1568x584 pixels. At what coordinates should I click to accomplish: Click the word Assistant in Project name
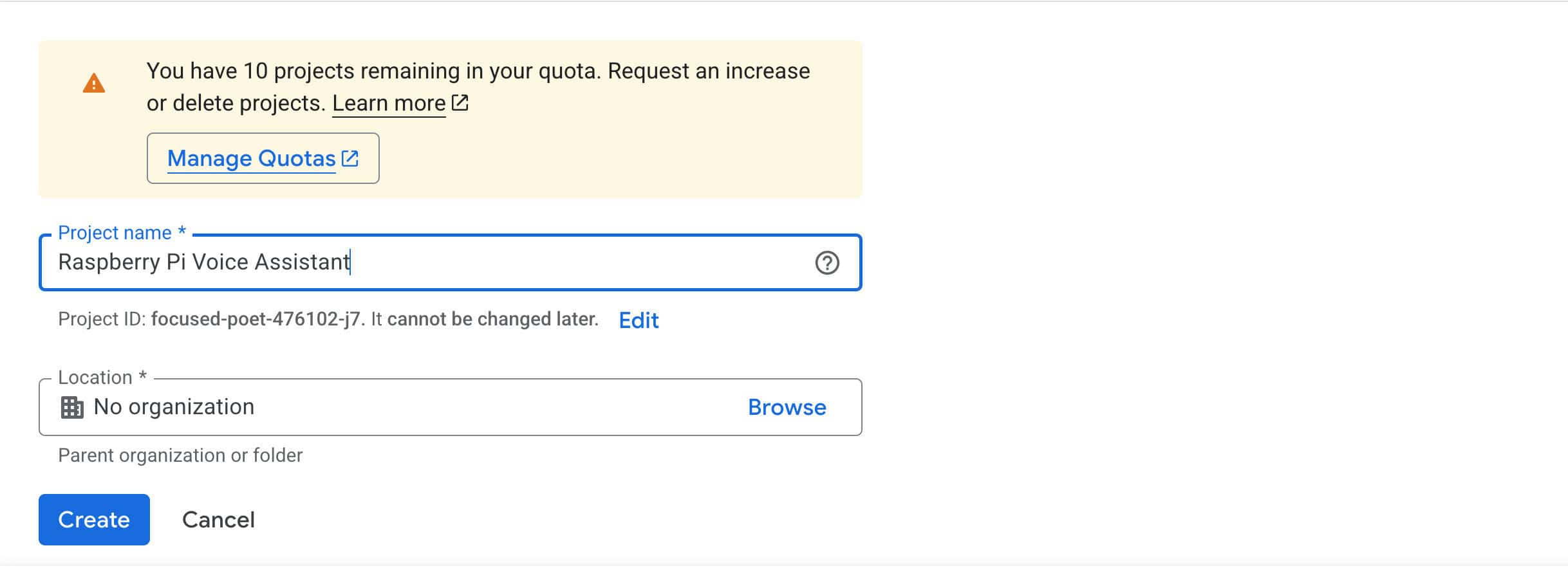[x=301, y=262]
